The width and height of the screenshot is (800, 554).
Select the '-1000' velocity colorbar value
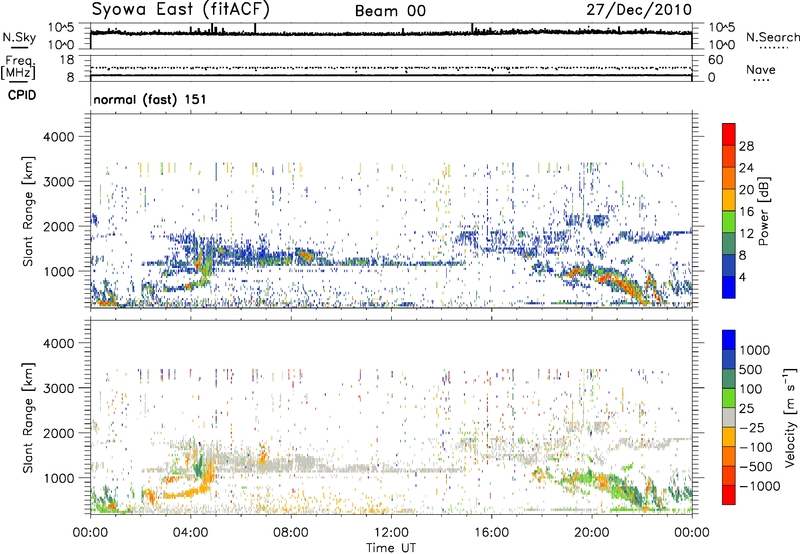[760, 486]
